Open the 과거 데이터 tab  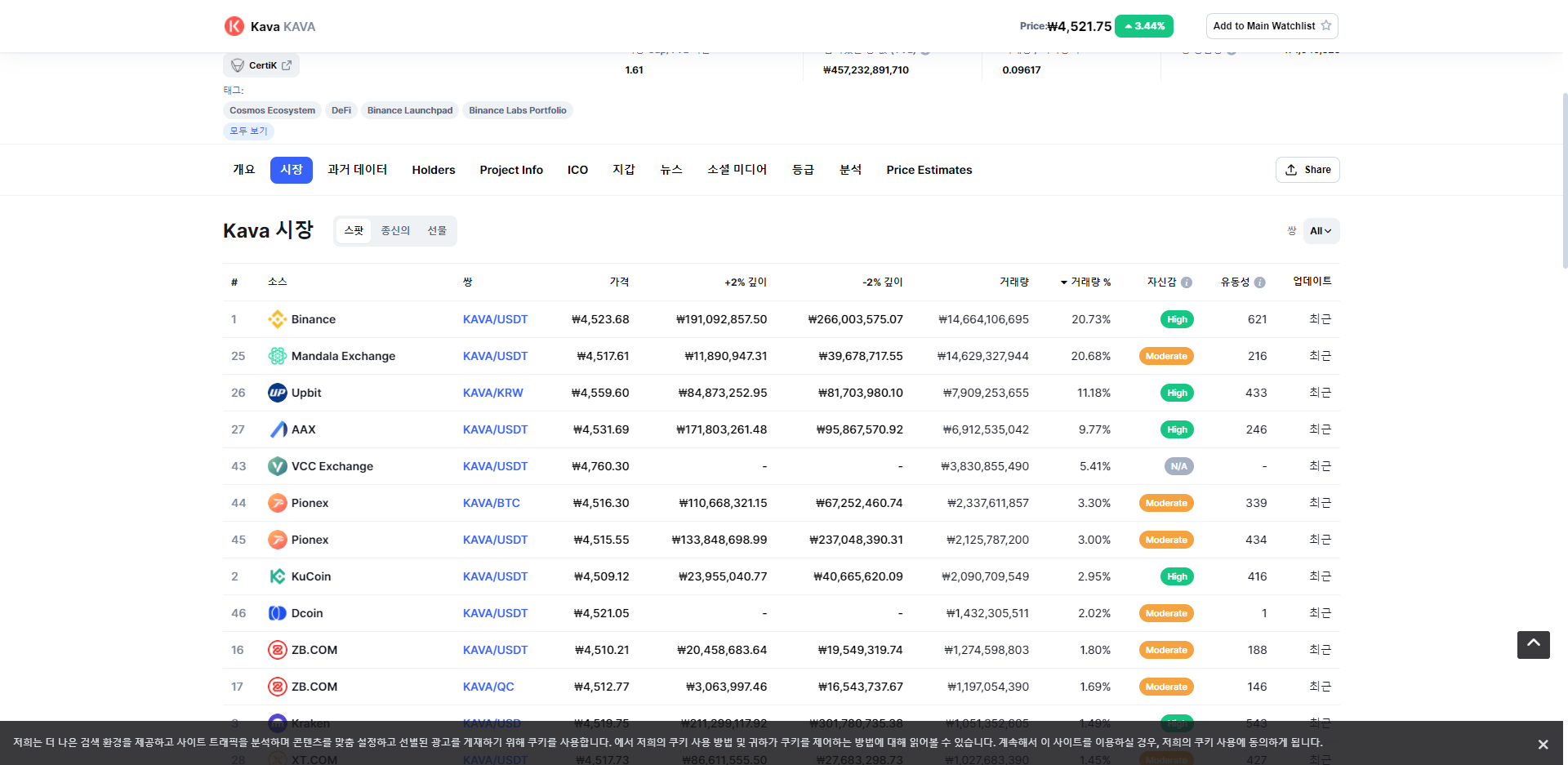pyautogui.click(x=358, y=170)
